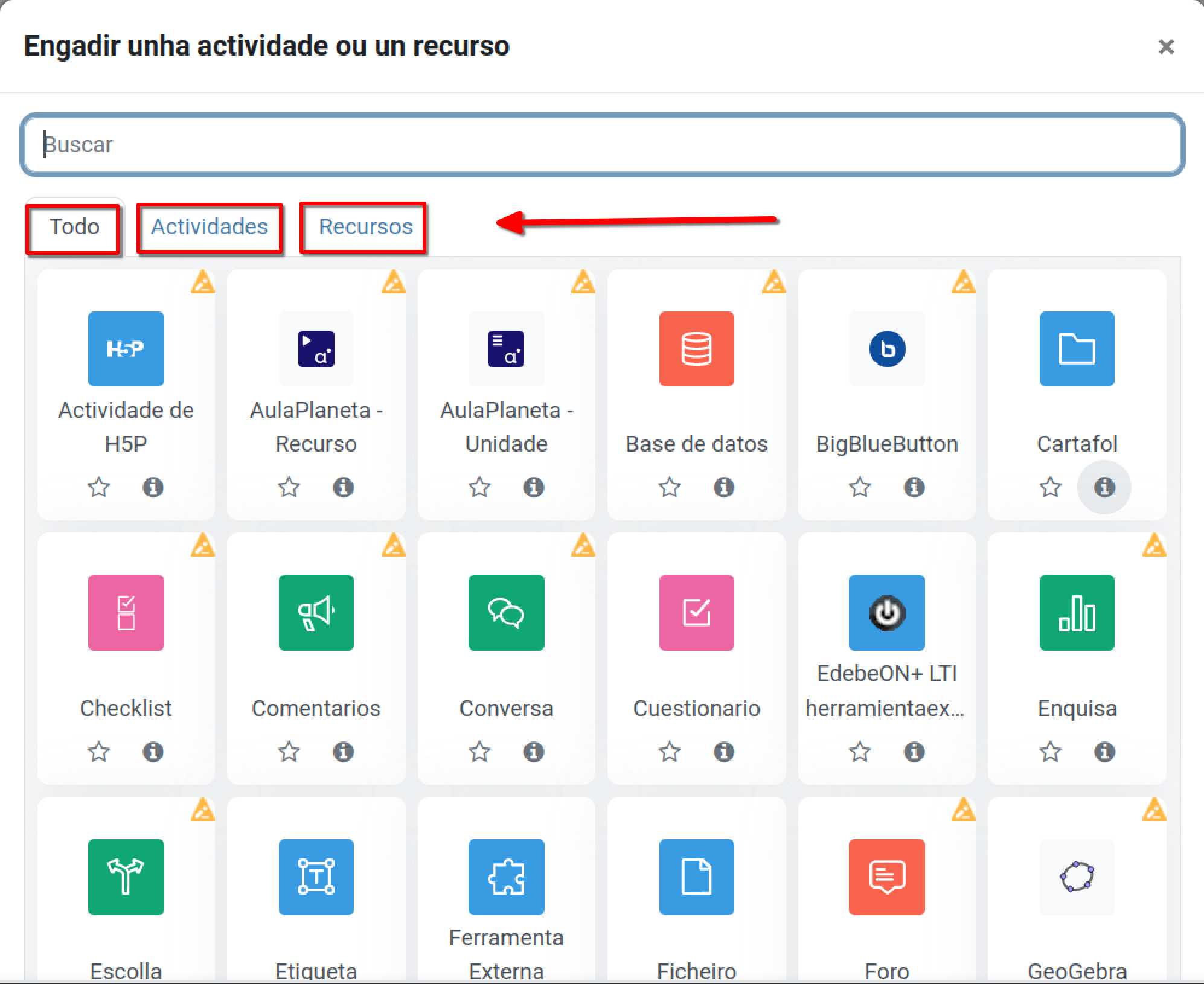The height and width of the screenshot is (984, 1204).
Task: Favorite the EdebeON+ LTI tool
Action: coord(859,752)
